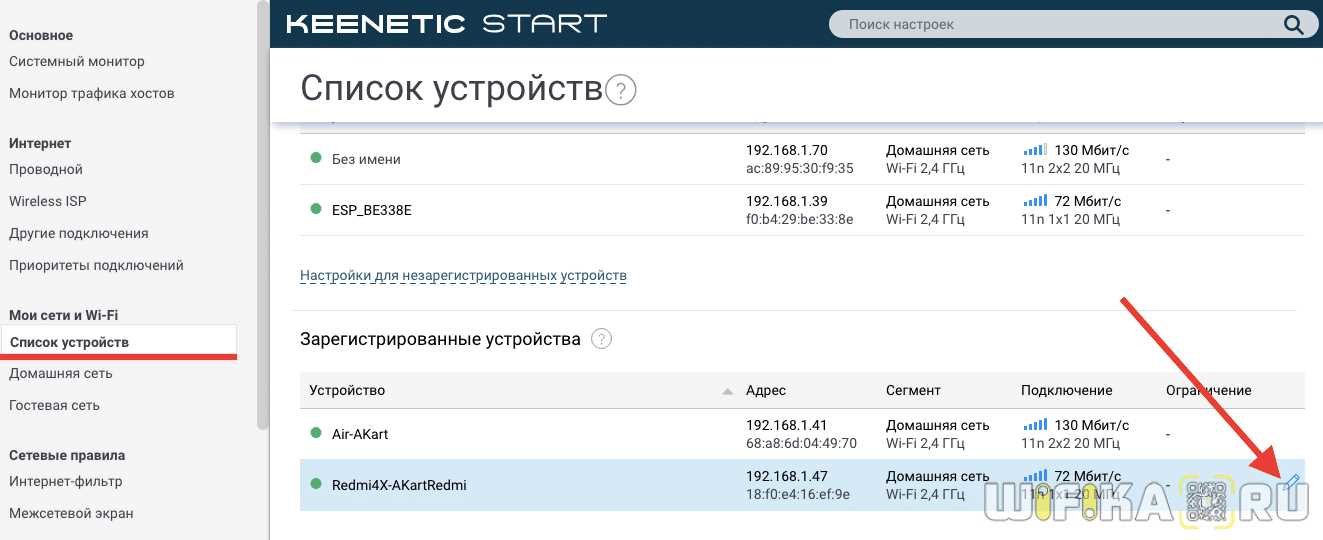Click the Адрес column header
1323x540 pixels.
click(x=766, y=390)
